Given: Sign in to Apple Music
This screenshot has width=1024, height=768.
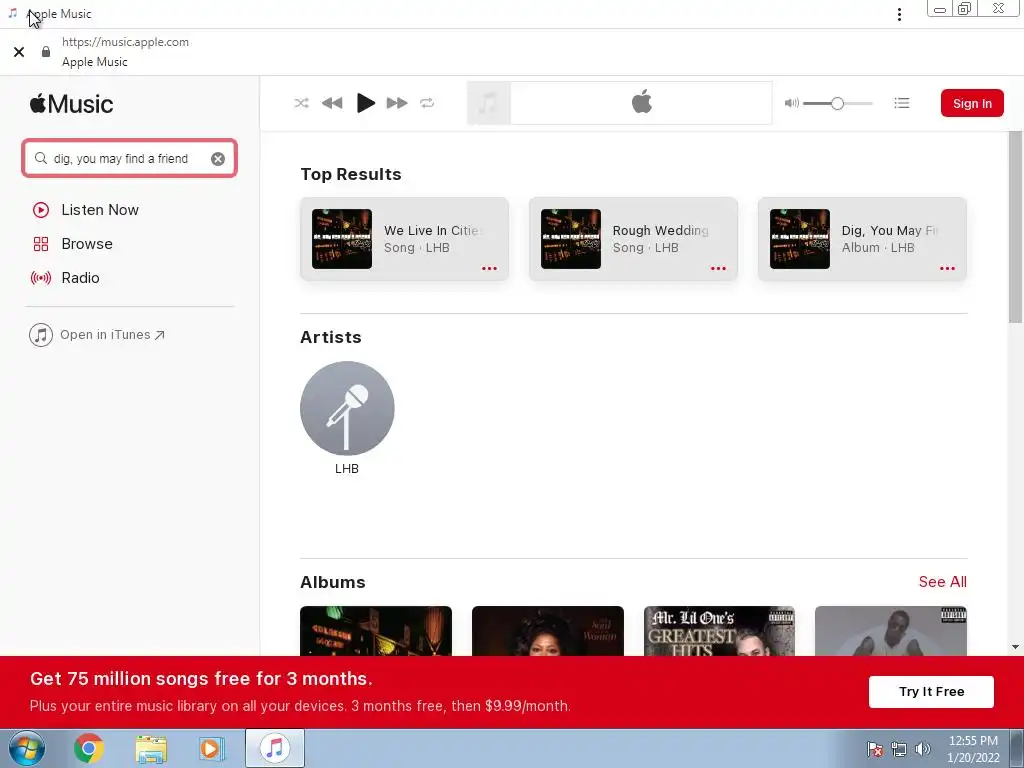Looking at the screenshot, I should click(972, 103).
